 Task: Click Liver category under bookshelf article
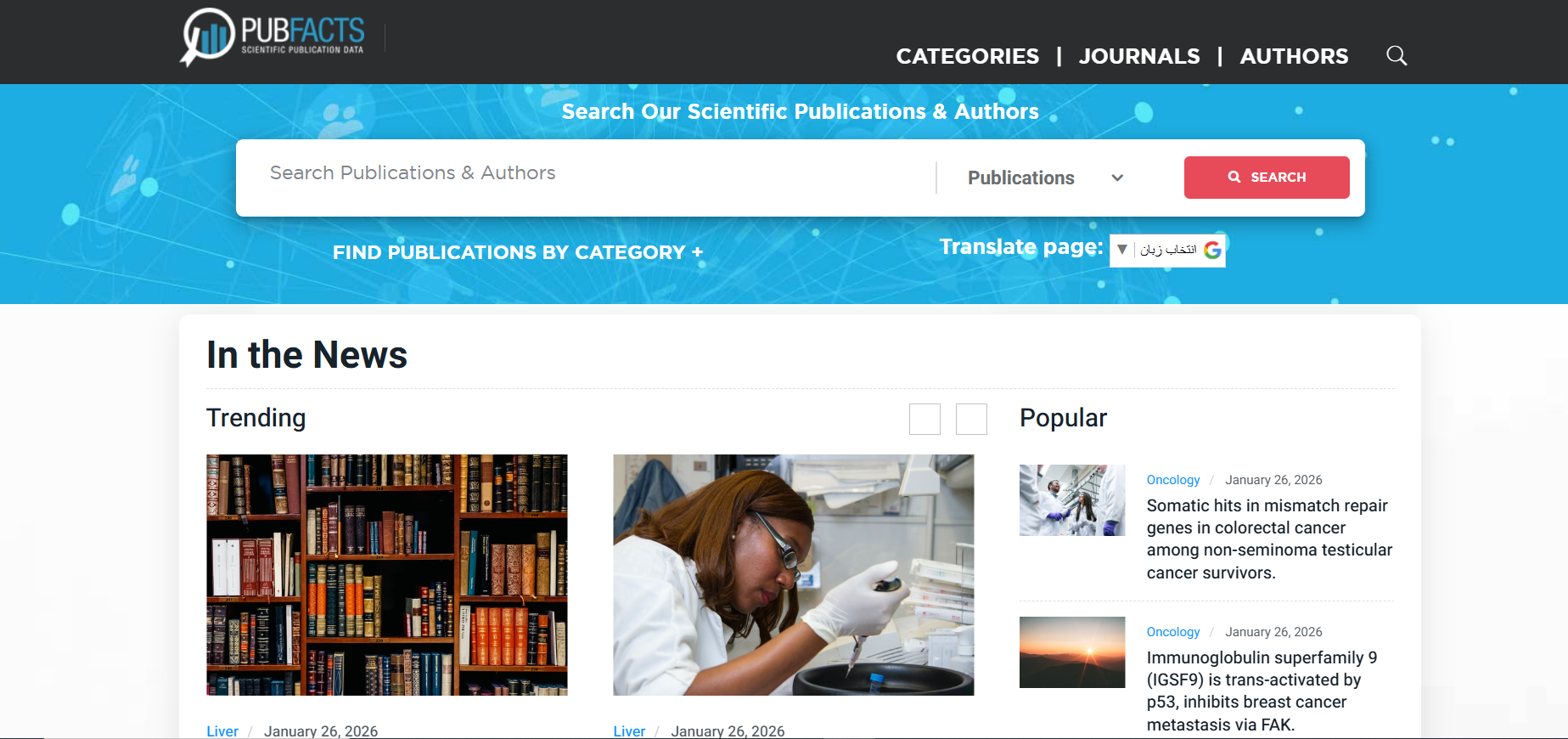(222, 731)
